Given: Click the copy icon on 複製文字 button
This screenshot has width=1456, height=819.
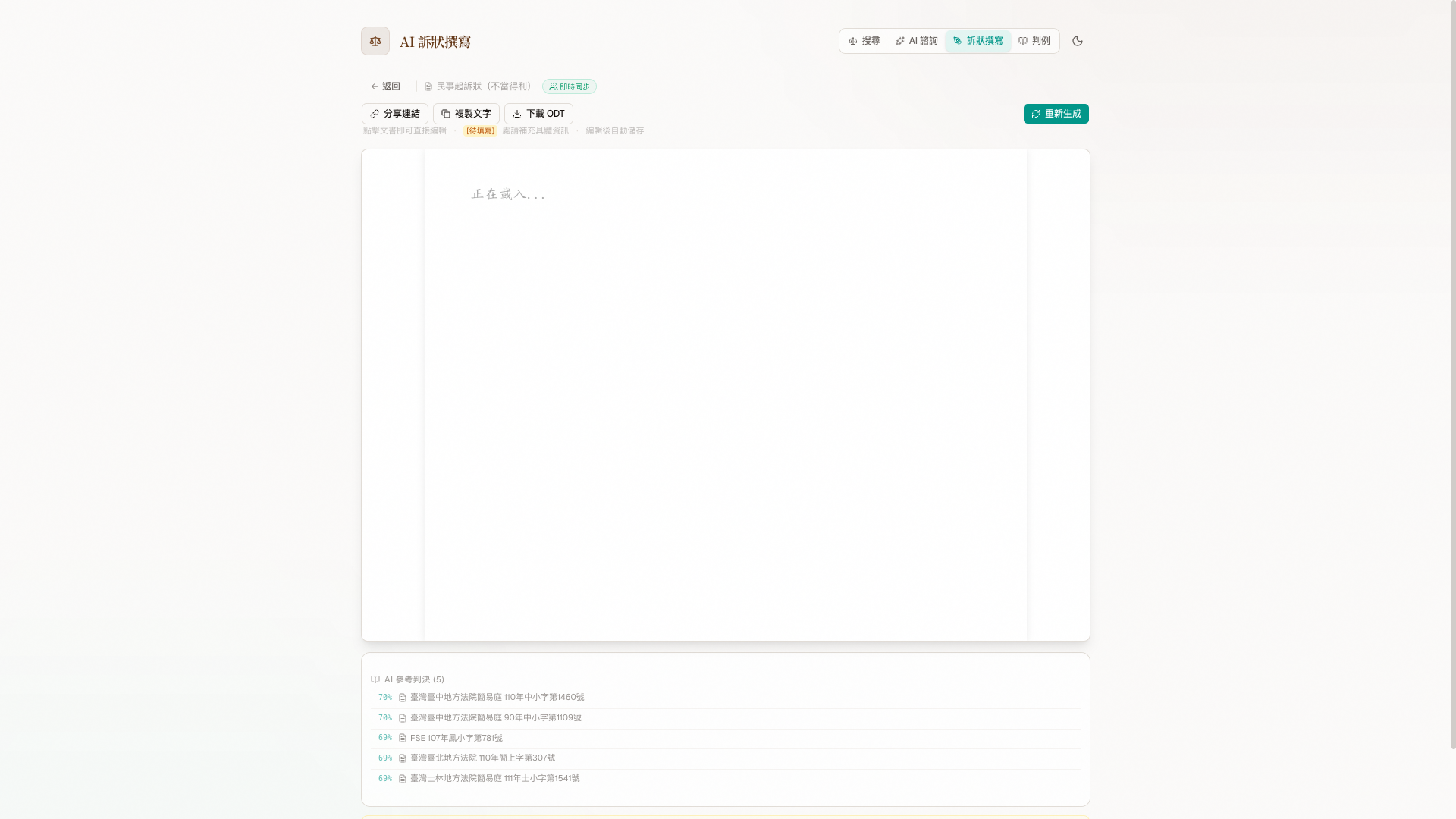Looking at the screenshot, I should click(445, 114).
